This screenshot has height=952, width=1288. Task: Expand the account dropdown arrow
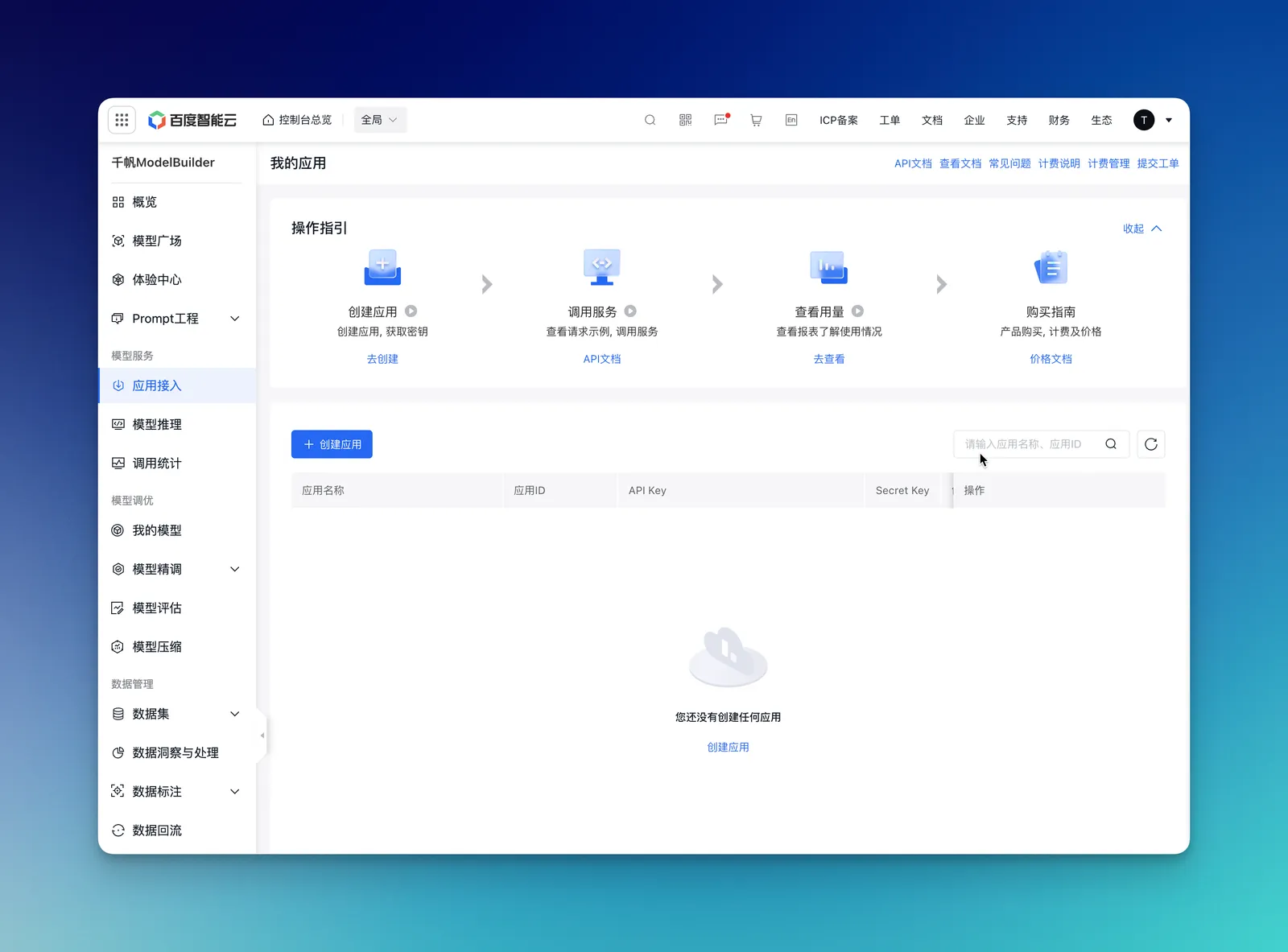(x=1169, y=120)
